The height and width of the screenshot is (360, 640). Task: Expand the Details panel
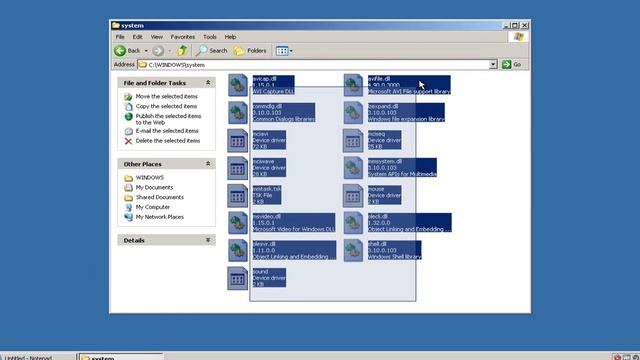point(208,240)
